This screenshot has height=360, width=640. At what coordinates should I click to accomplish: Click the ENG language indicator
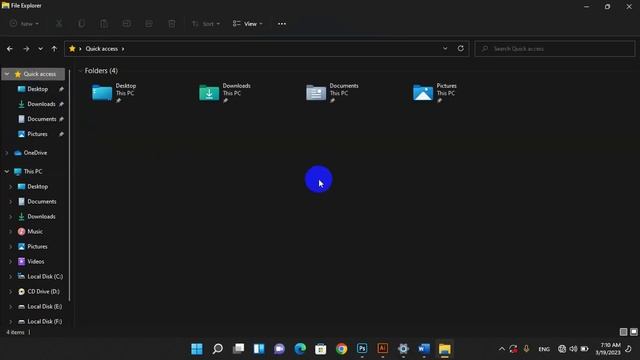coord(544,349)
